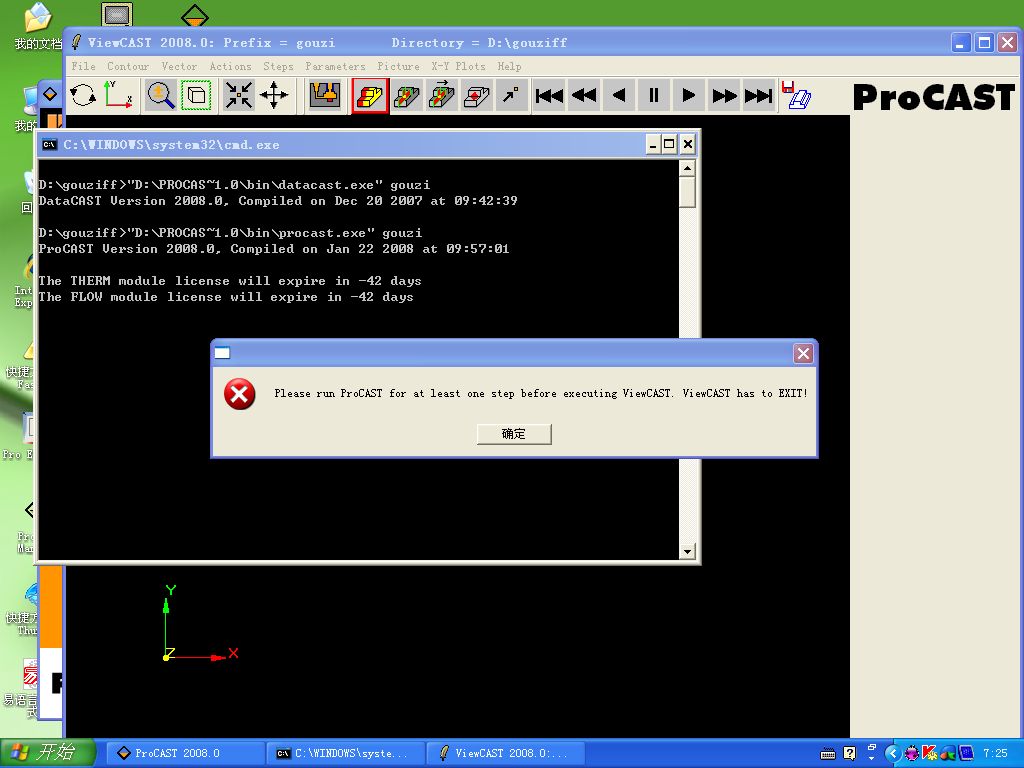Close the error dialog with X button
Image resolution: width=1024 pixels, height=768 pixels.
tap(803, 353)
